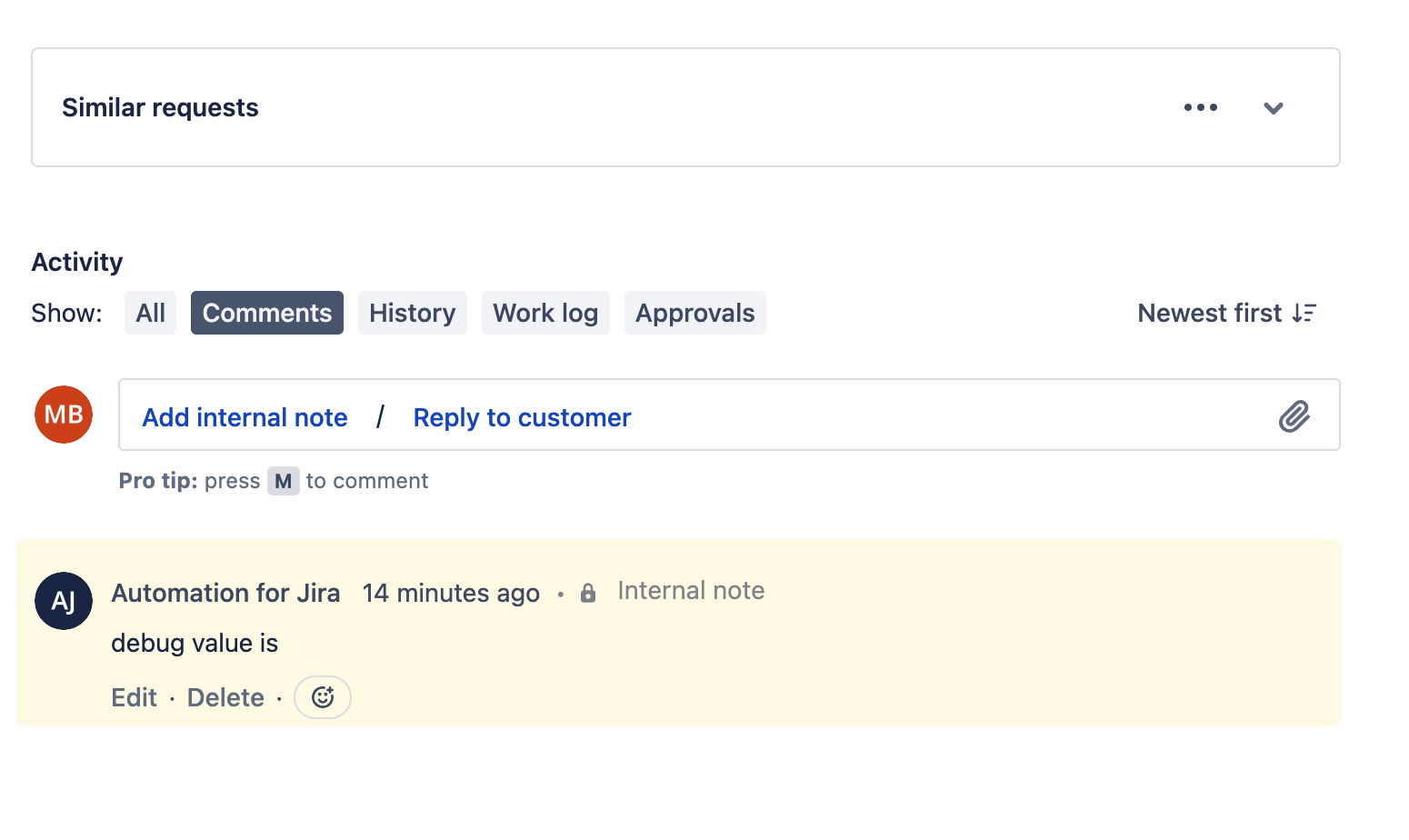This screenshot has width=1409, height=840.
Task: Switch activity view to History
Action: pos(412,312)
